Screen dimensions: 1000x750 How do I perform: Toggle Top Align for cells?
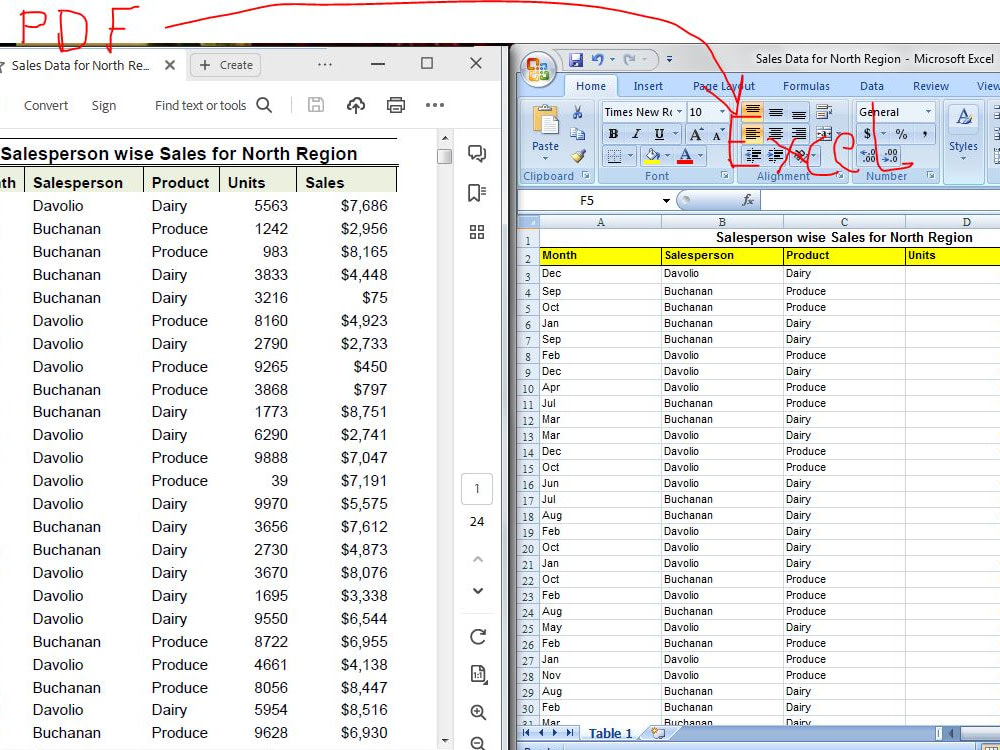(753, 112)
